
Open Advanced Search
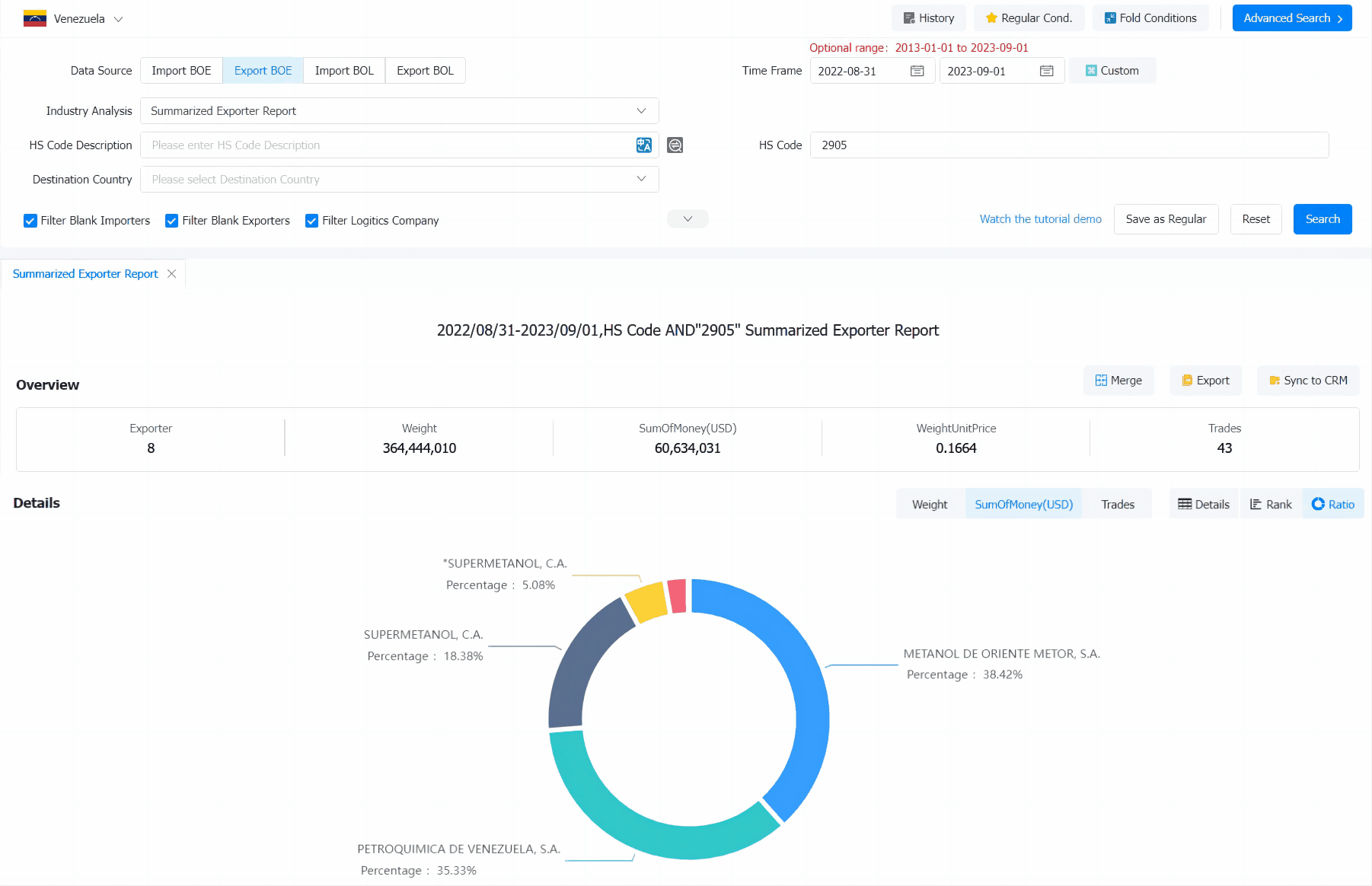coord(1292,18)
